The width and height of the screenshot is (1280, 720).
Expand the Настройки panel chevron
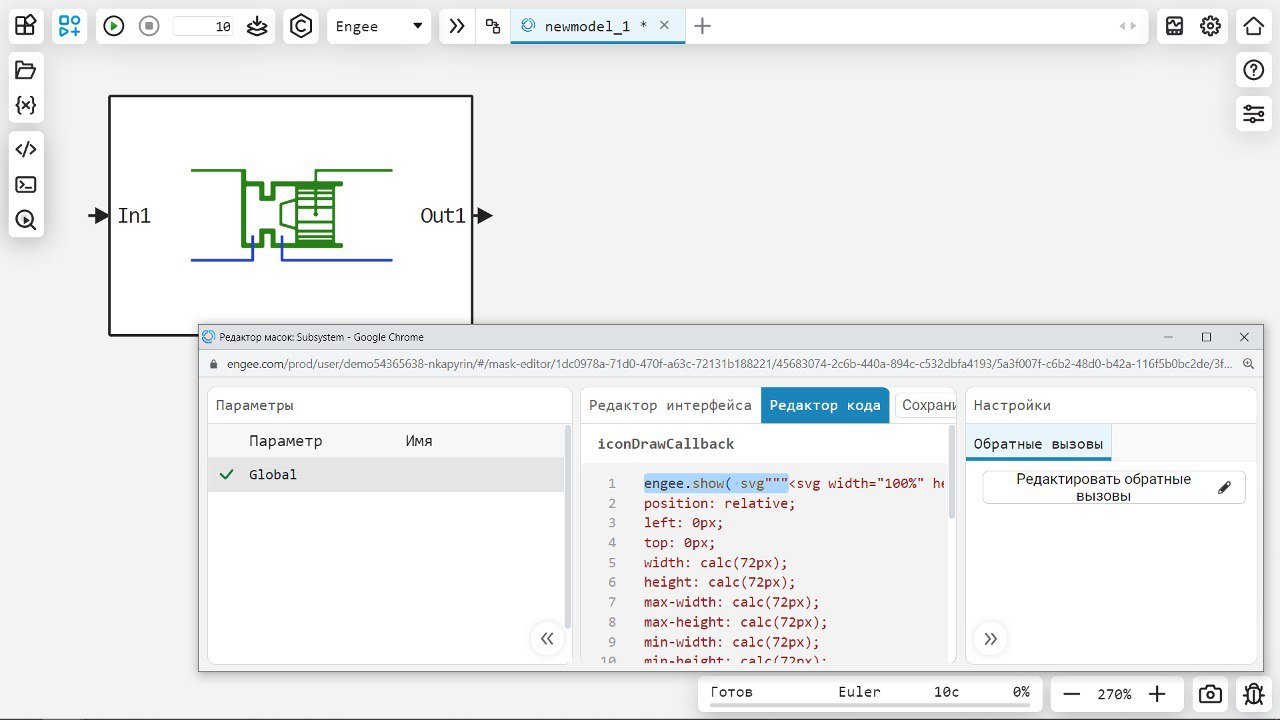(990, 638)
